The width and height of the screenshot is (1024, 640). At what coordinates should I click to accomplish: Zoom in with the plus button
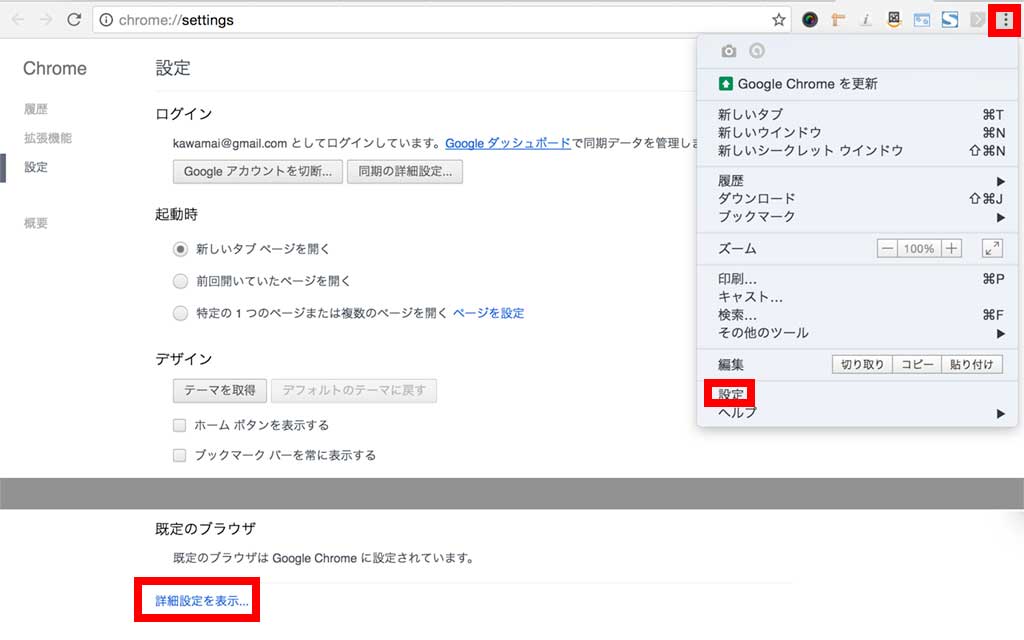point(952,248)
